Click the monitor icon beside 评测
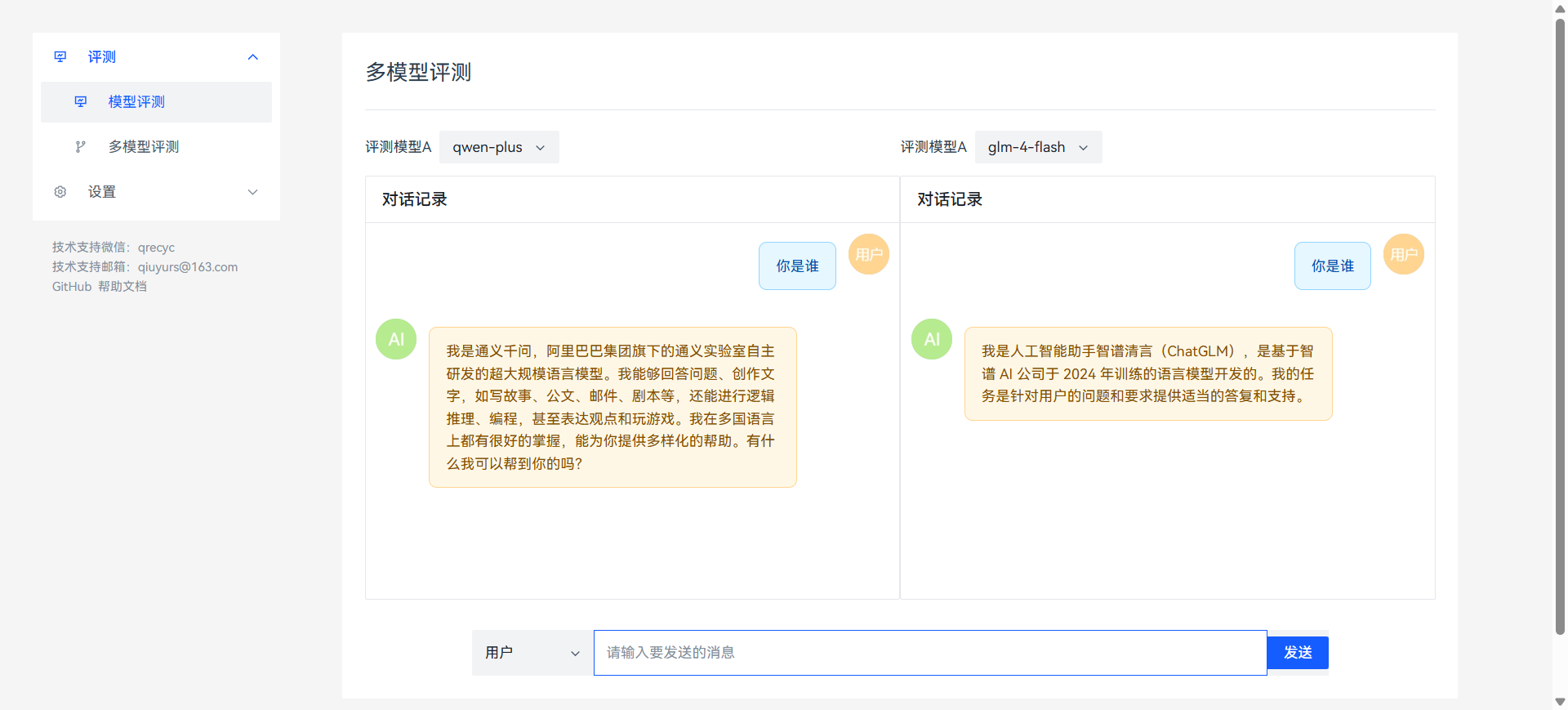 coord(60,57)
